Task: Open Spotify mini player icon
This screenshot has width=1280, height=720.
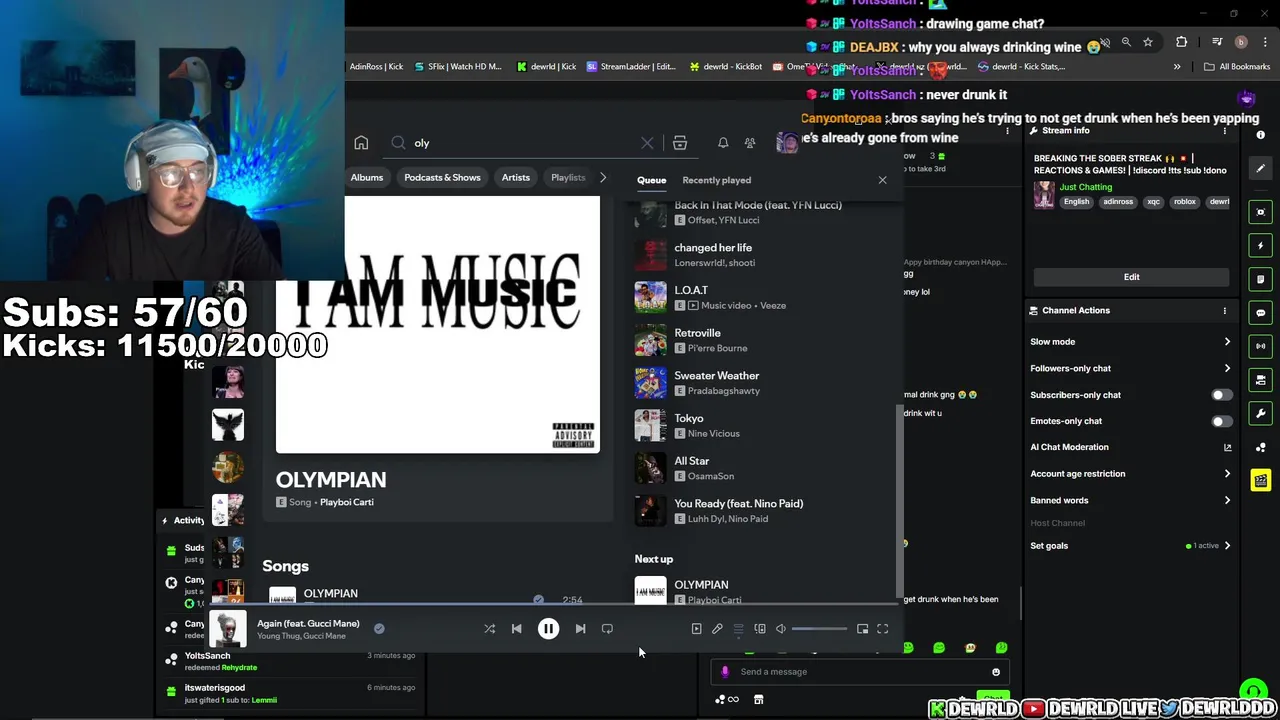Action: coord(862,629)
